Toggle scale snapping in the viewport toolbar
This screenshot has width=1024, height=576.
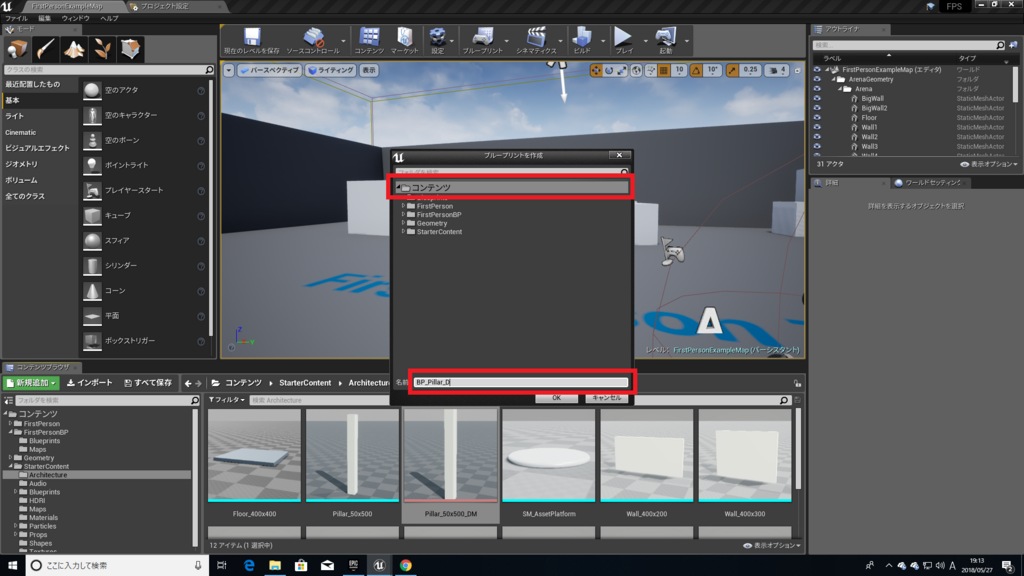[732, 71]
